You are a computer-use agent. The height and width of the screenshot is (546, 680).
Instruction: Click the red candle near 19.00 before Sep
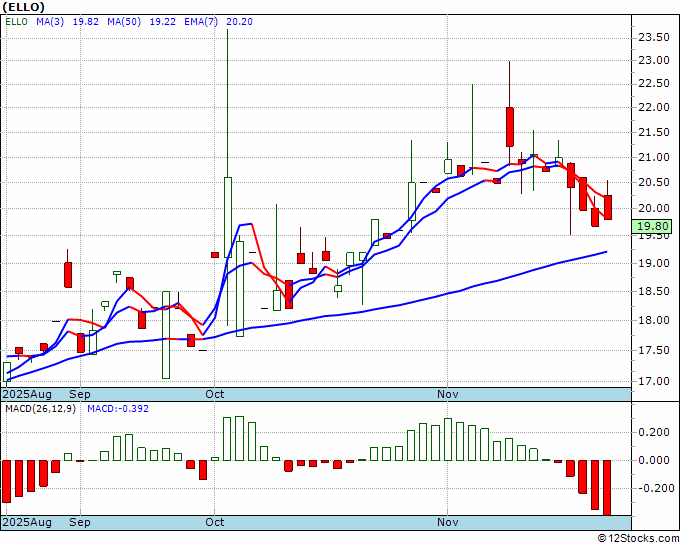(68, 275)
